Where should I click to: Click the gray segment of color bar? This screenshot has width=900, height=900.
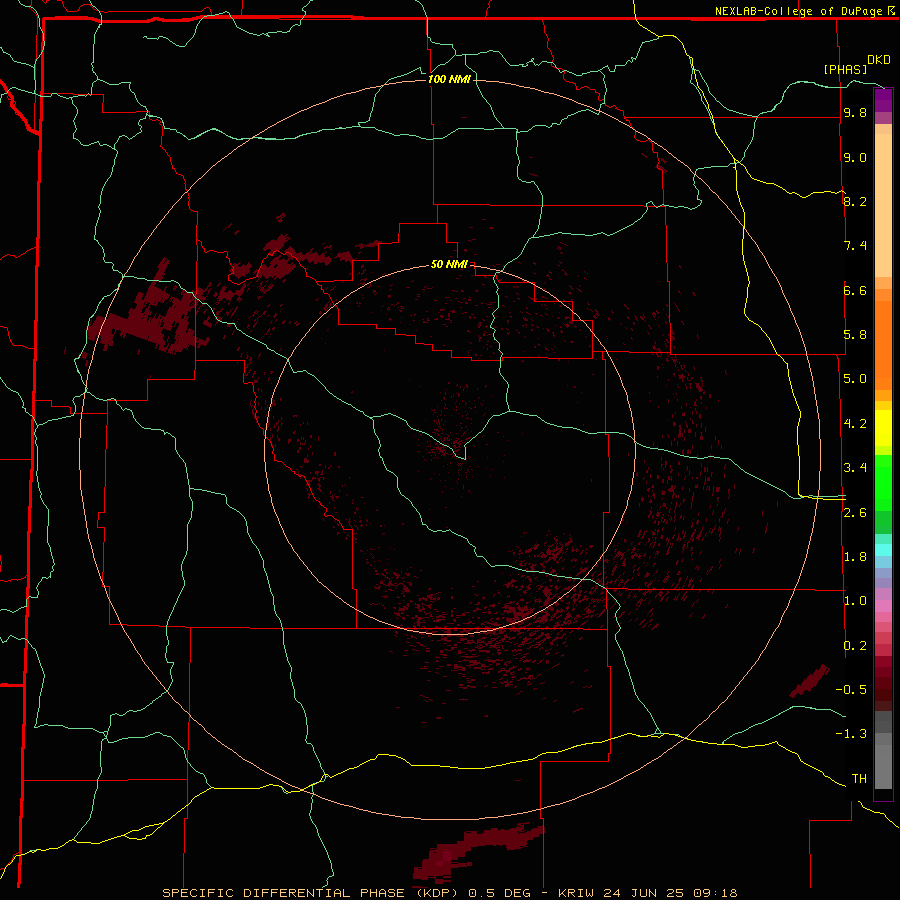point(883,750)
